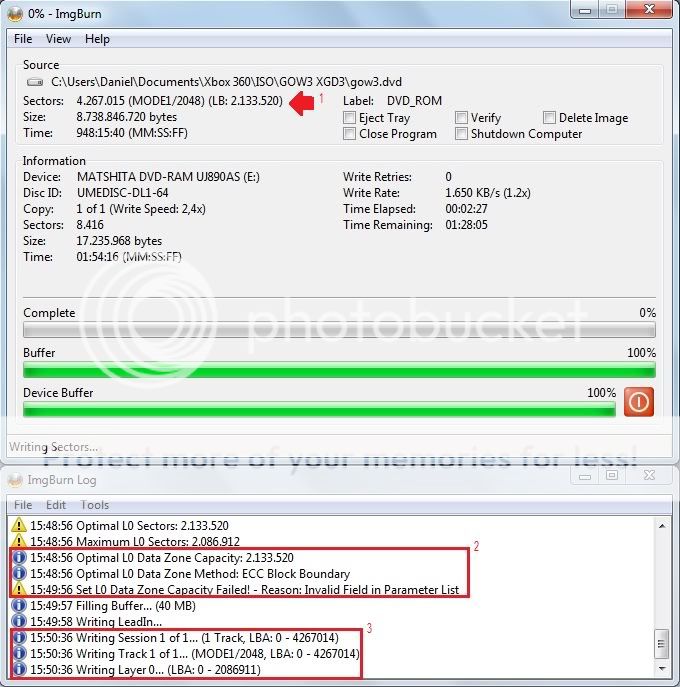Enable the Eject Tray checkbox
This screenshot has width=680, height=687.
tap(349, 117)
